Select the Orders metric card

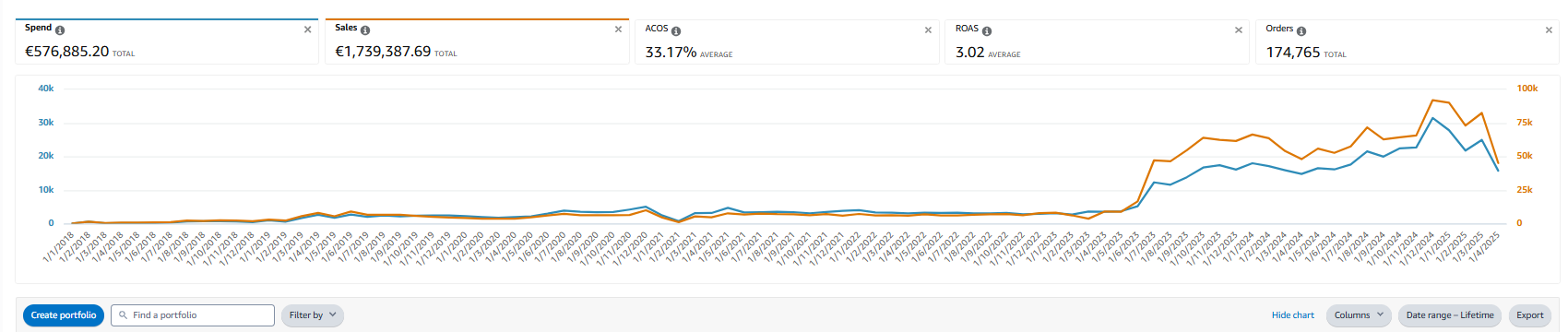click(x=1408, y=42)
